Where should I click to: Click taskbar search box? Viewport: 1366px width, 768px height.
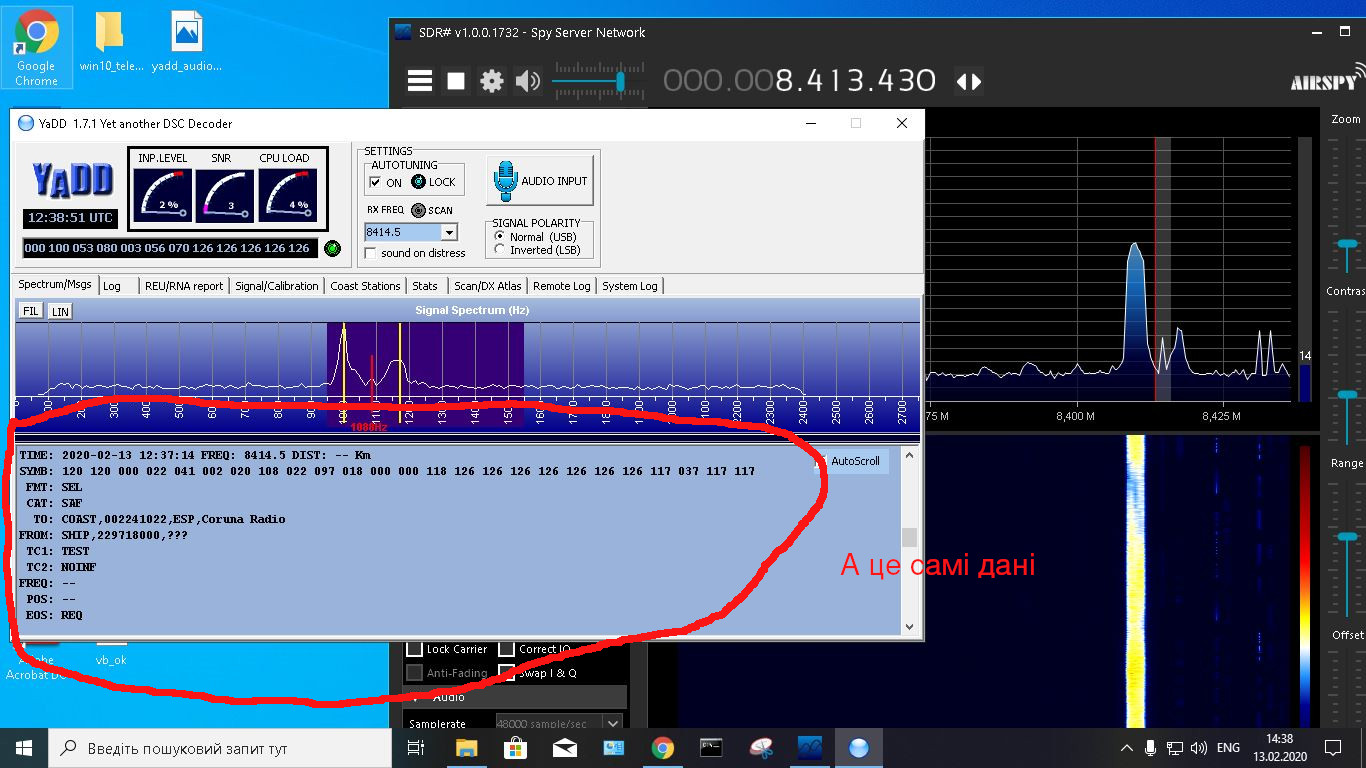[220, 748]
